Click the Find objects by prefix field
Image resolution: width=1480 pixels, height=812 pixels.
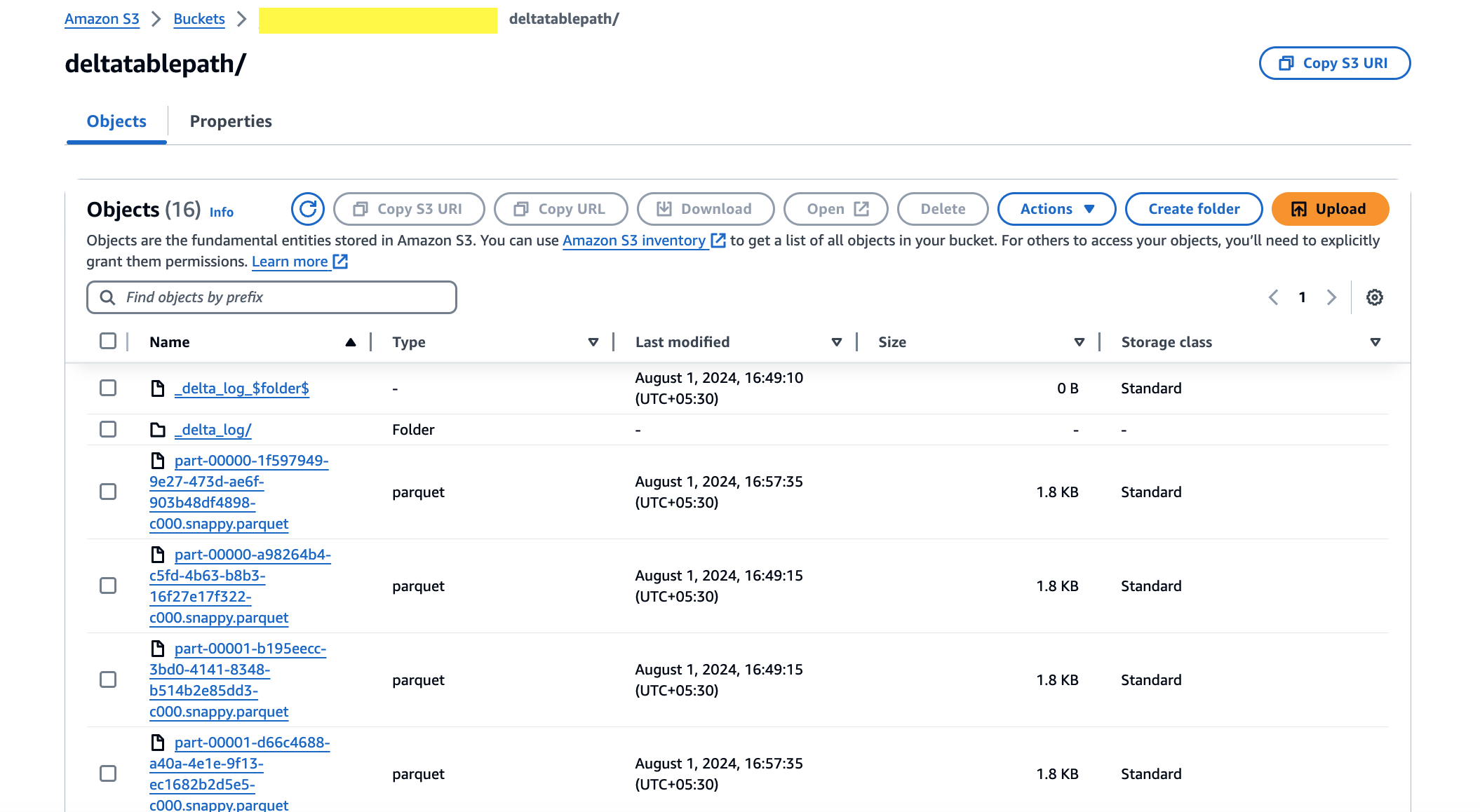pos(271,297)
